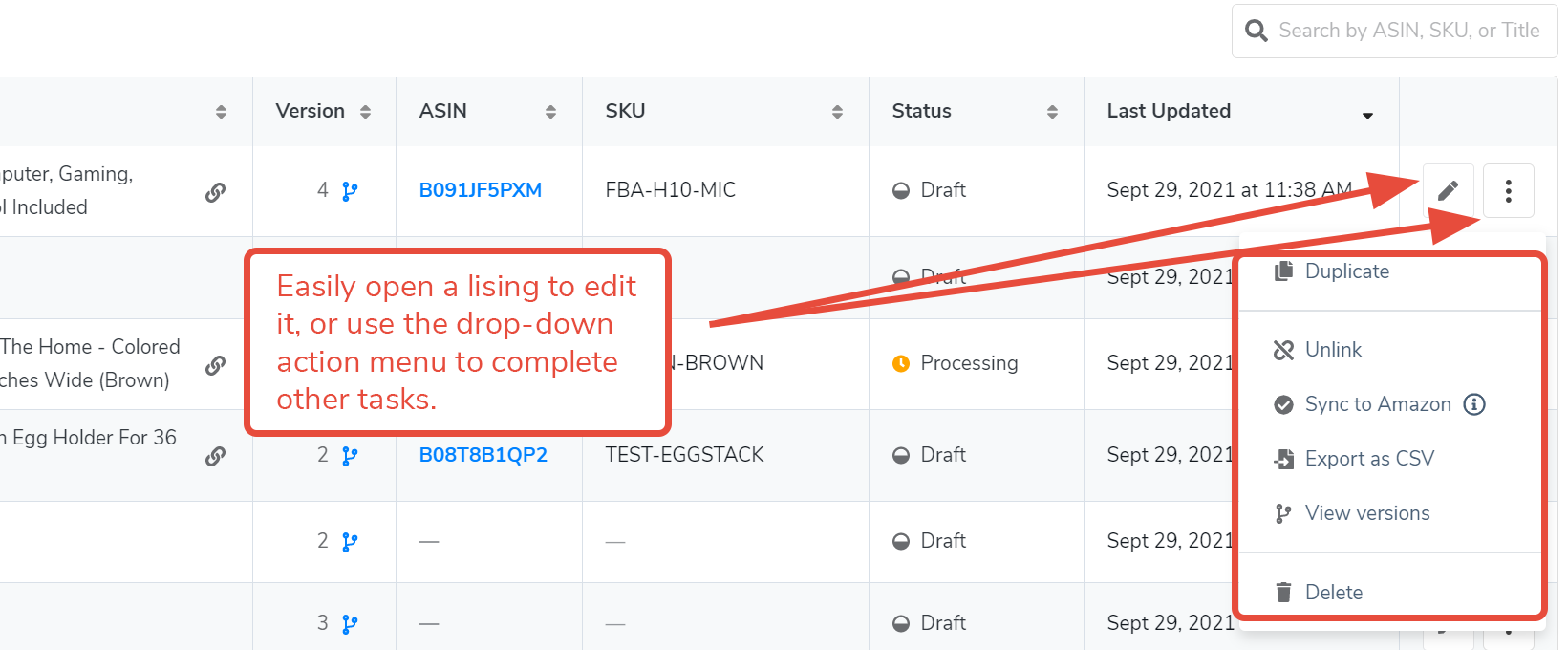The height and width of the screenshot is (650, 1568).
Task: Sort by Last Updated column
Action: 1367,115
